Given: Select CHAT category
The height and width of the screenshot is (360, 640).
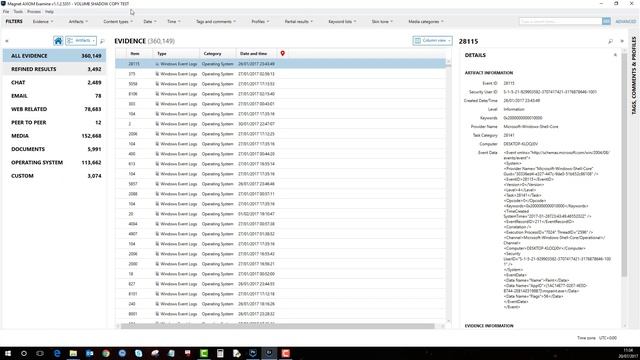Looking at the screenshot, I should [x=54, y=82].
